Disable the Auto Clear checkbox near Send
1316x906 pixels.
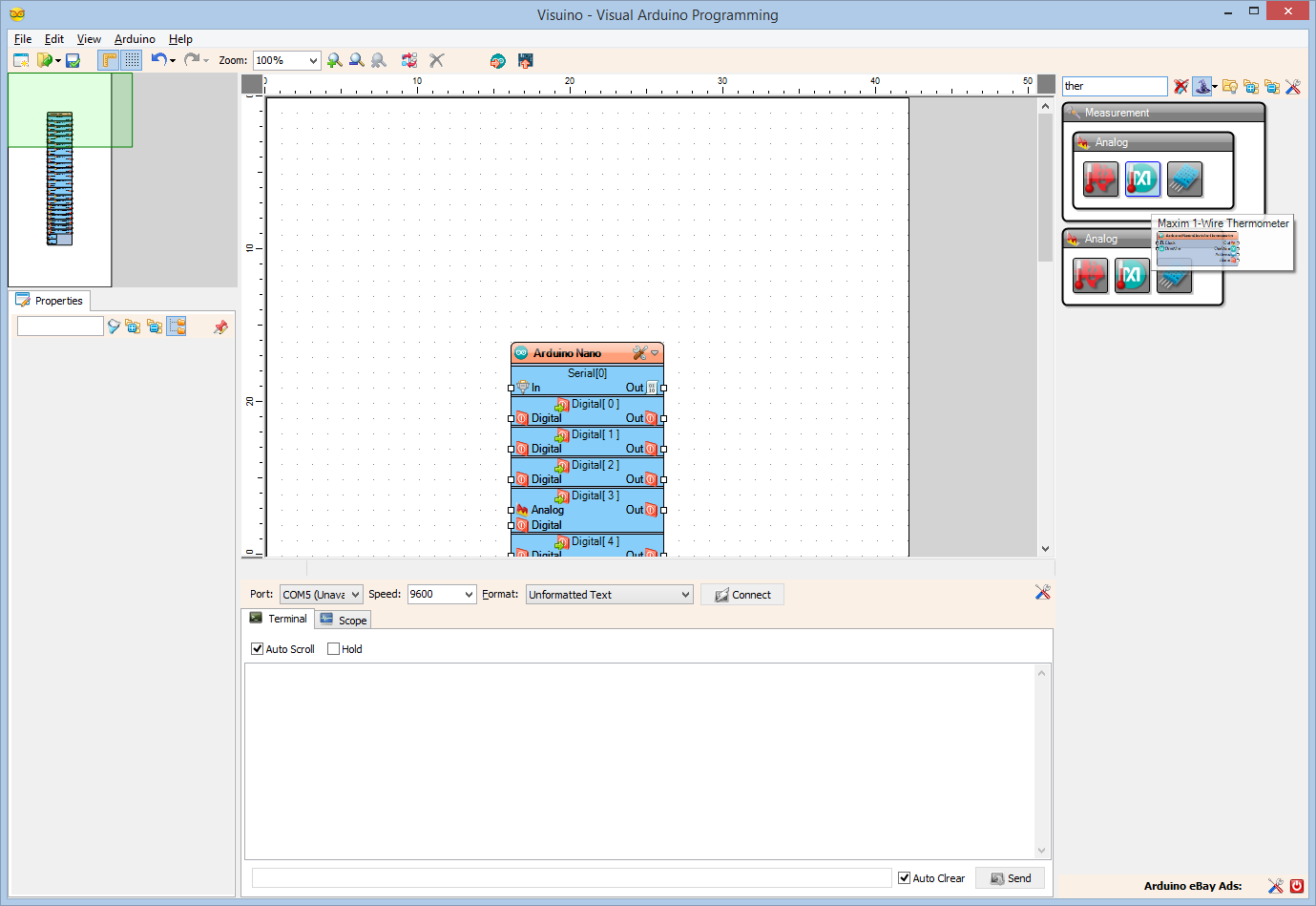(902, 877)
